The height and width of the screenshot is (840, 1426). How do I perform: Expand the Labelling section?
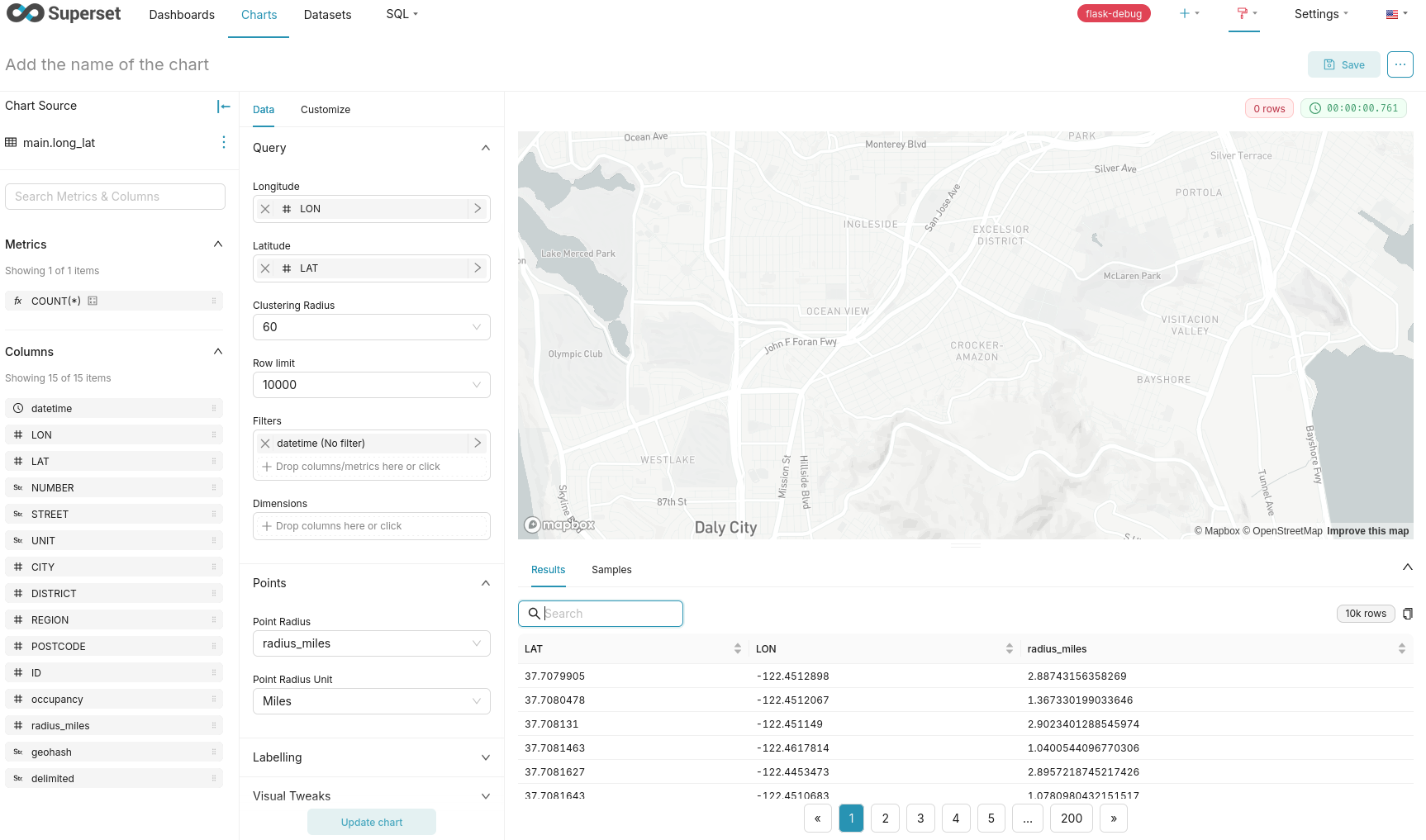point(486,757)
